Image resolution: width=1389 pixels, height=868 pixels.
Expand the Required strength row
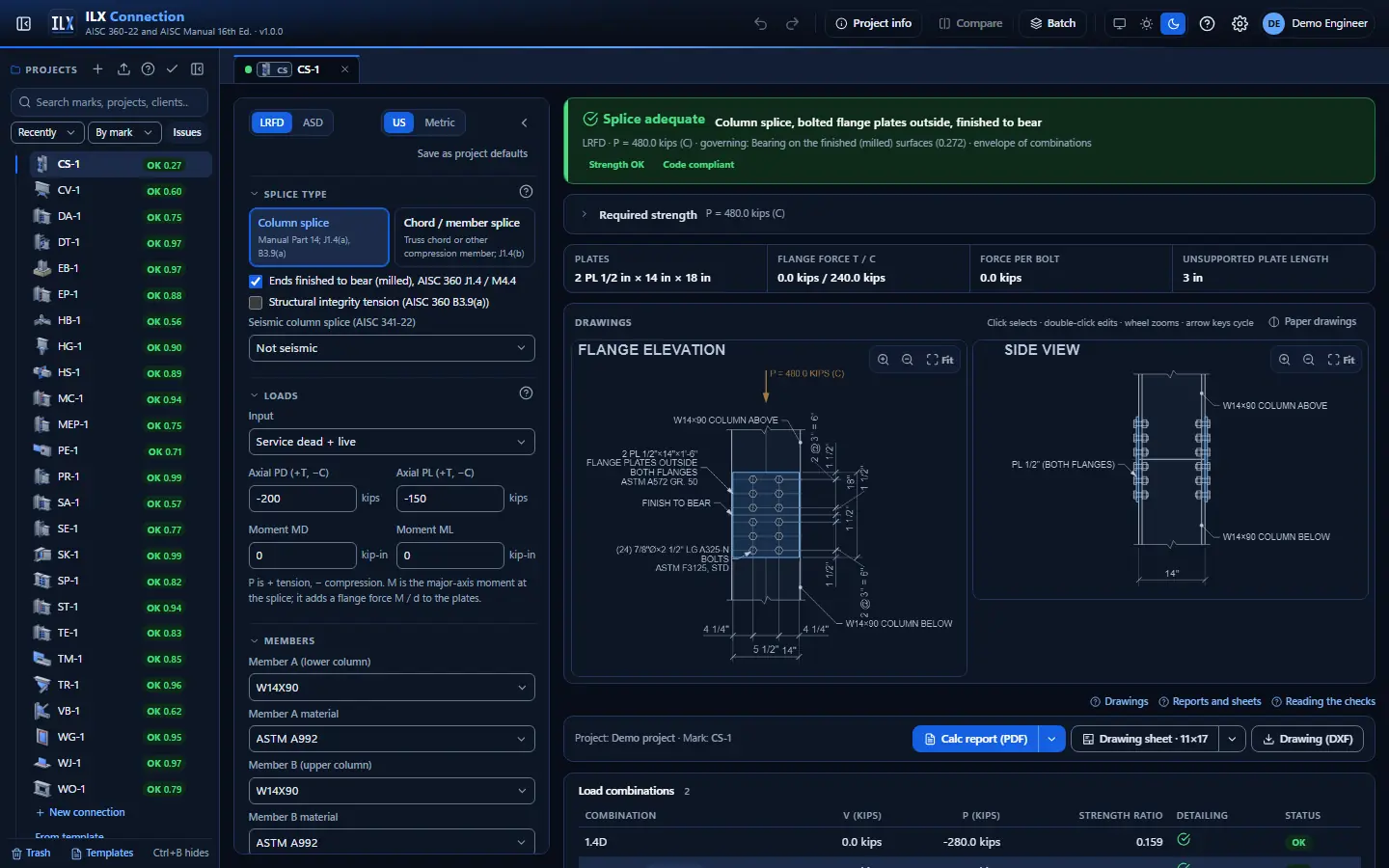pyautogui.click(x=969, y=214)
